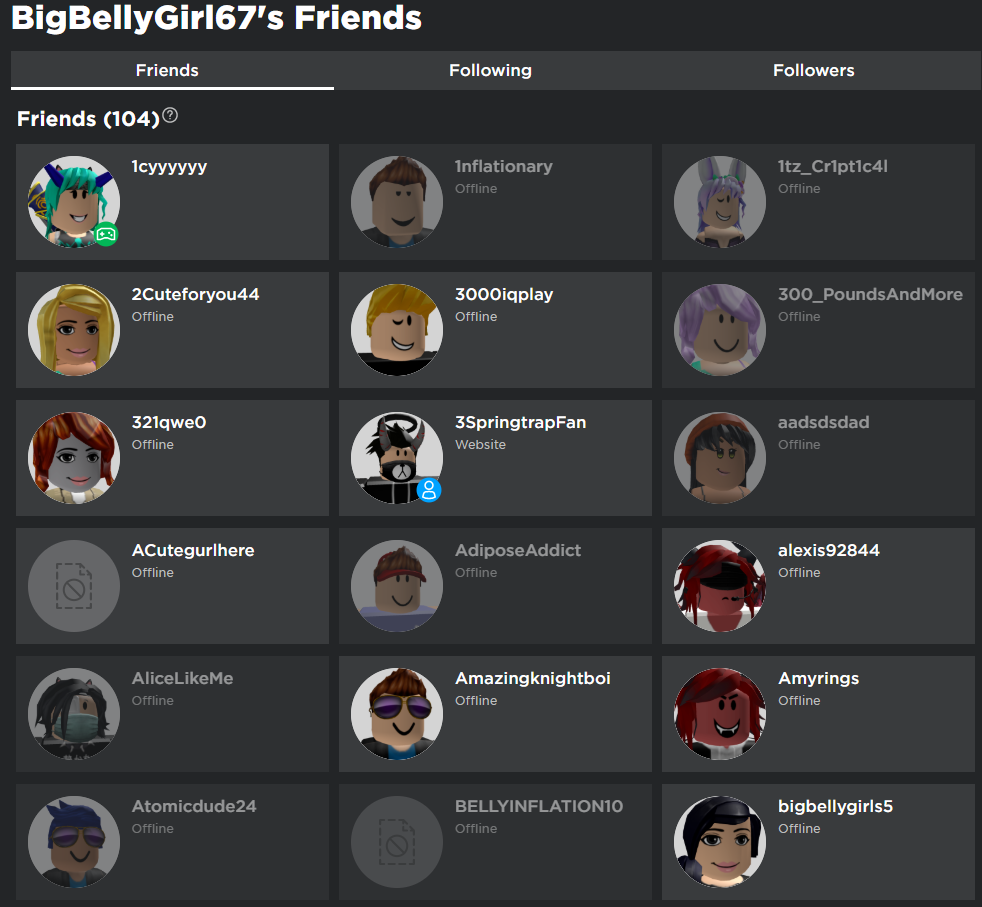The height and width of the screenshot is (907, 982).
Task: Click the username alexis92844
Action: 829,551
